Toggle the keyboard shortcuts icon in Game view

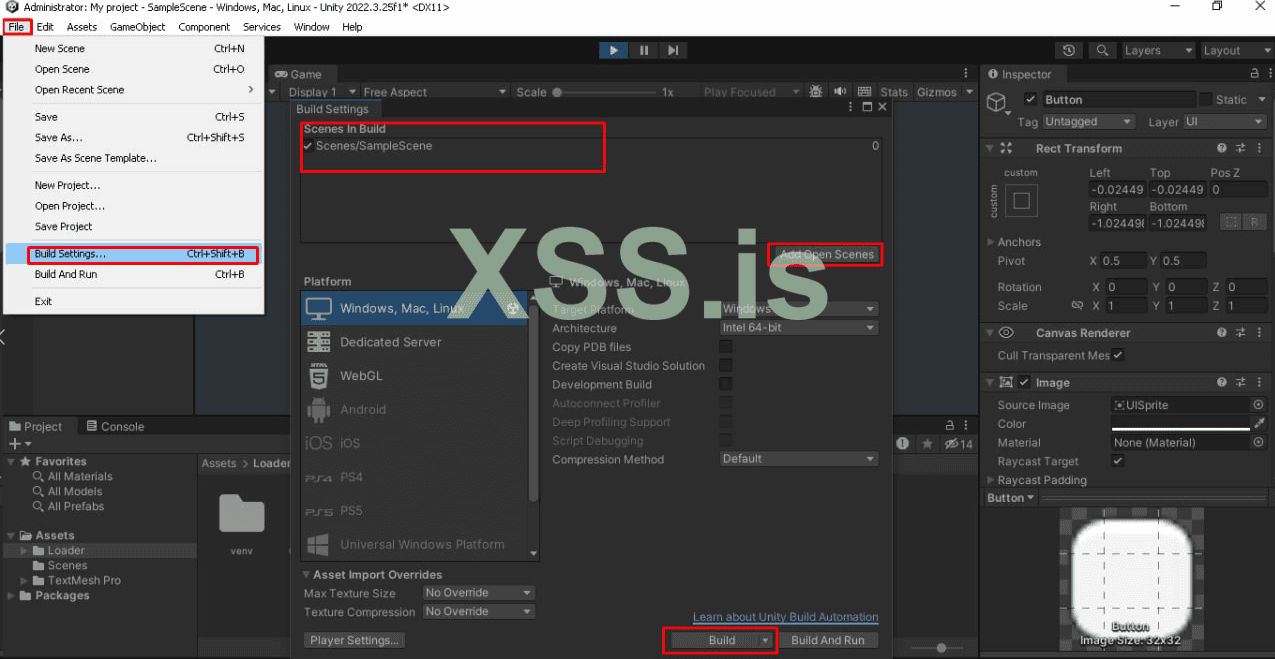coord(863,92)
